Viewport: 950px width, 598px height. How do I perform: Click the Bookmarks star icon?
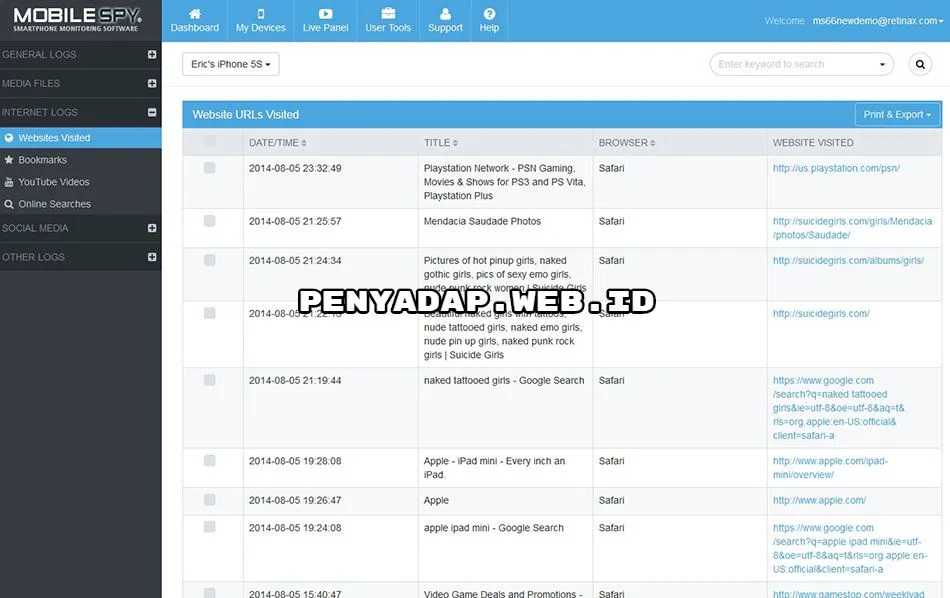coord(9,160)
